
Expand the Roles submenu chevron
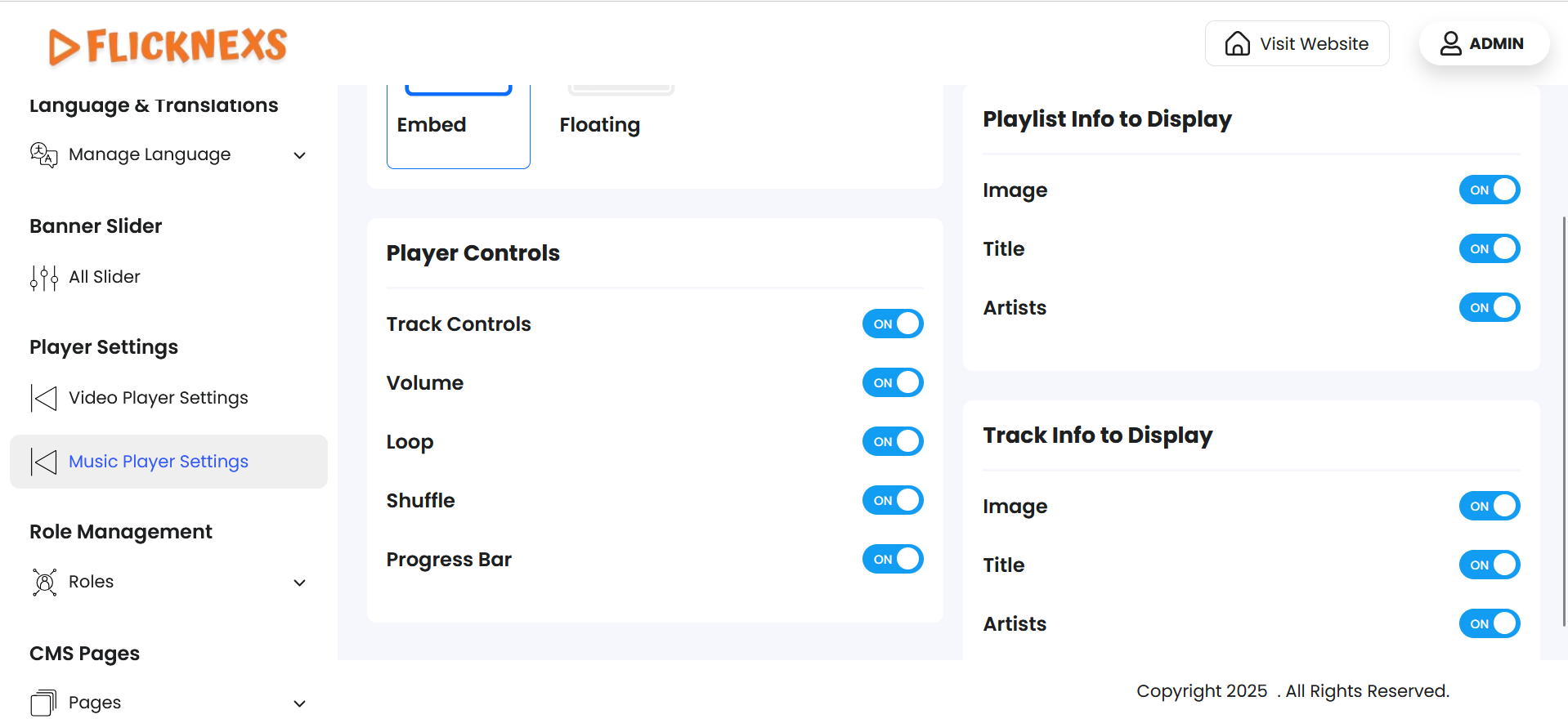tap(300, 583)
